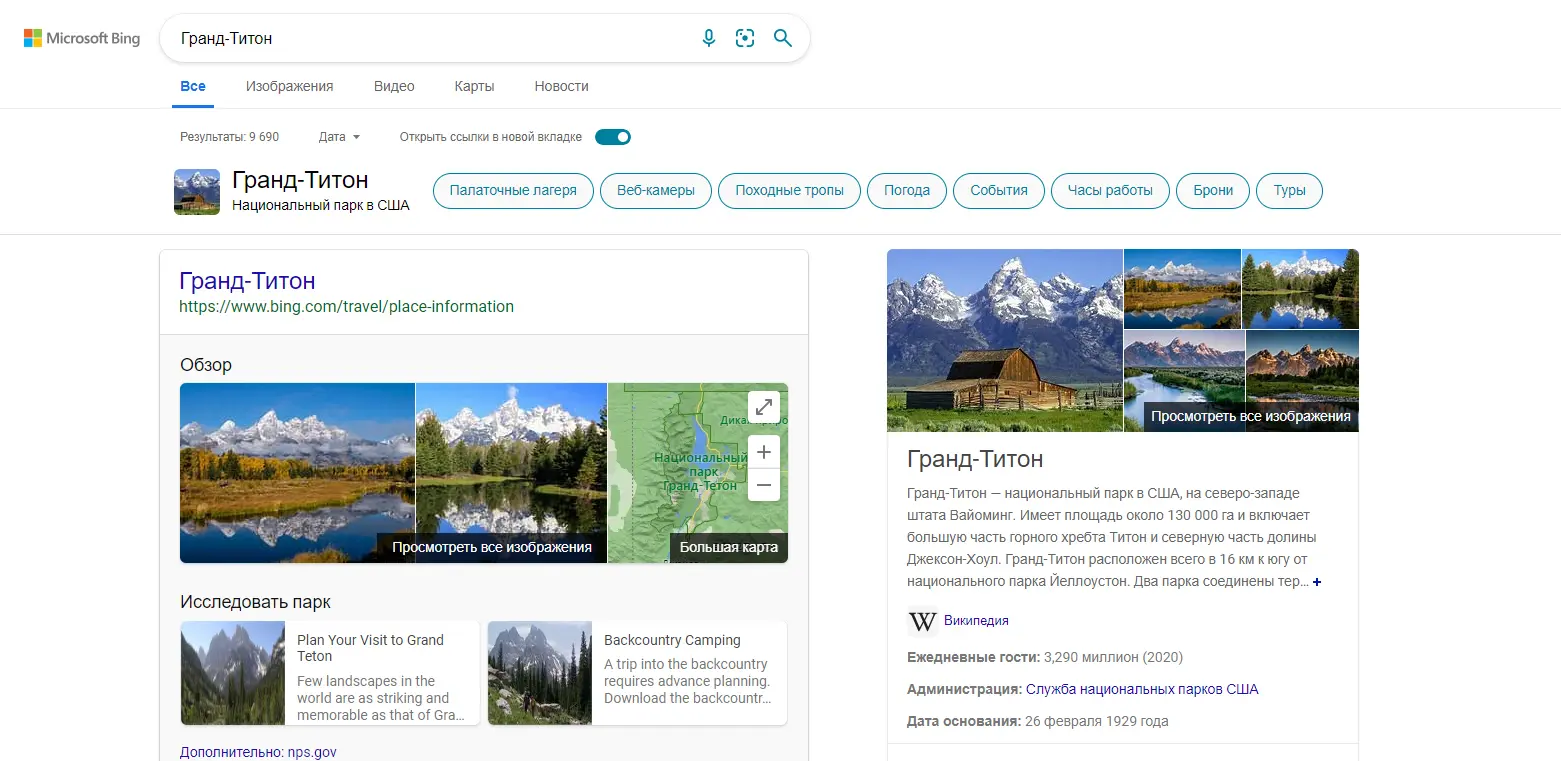Click the magnifying glass search icon

click(783, 39)
